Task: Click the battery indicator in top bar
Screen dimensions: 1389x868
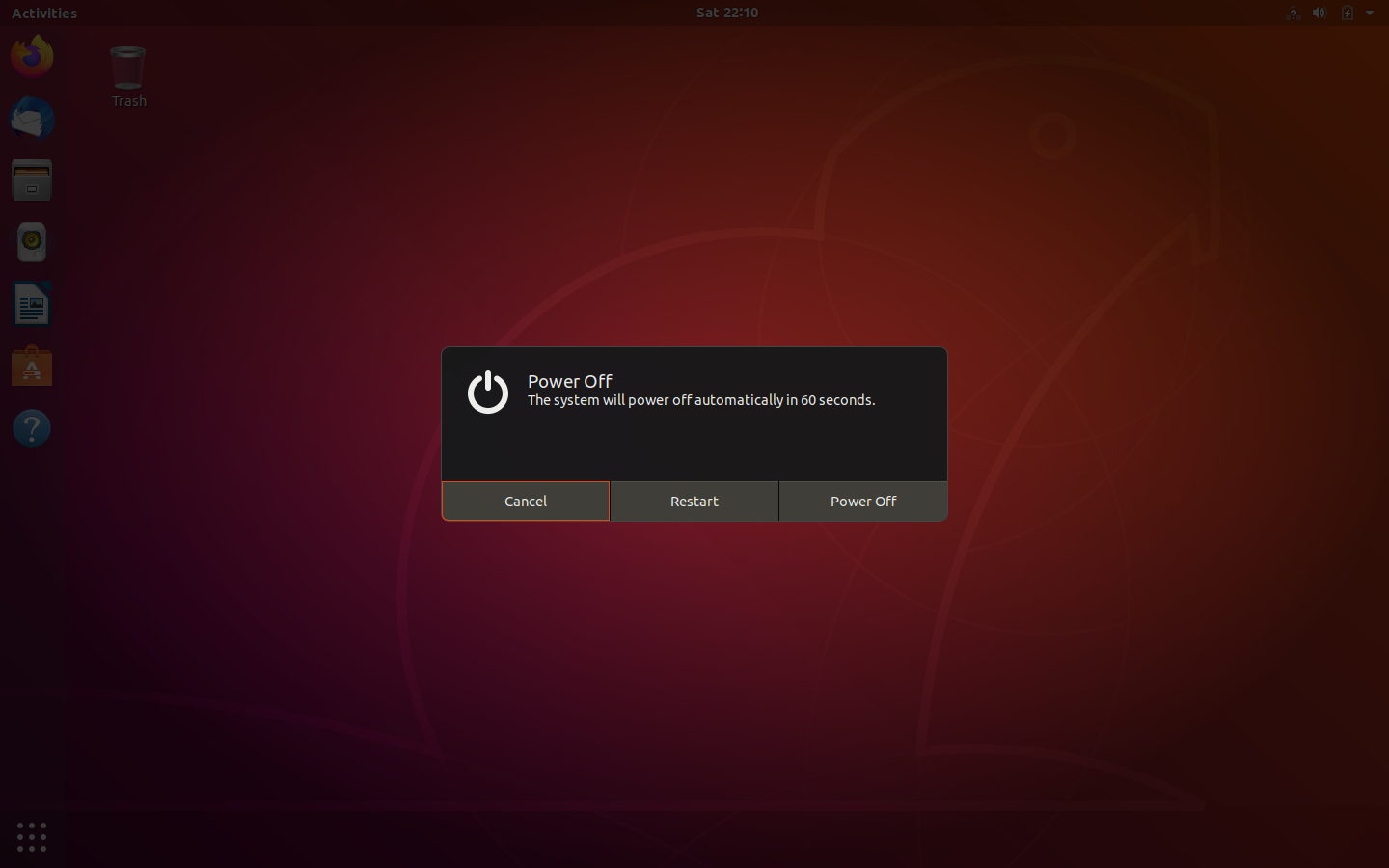Action: point(1348,13)
